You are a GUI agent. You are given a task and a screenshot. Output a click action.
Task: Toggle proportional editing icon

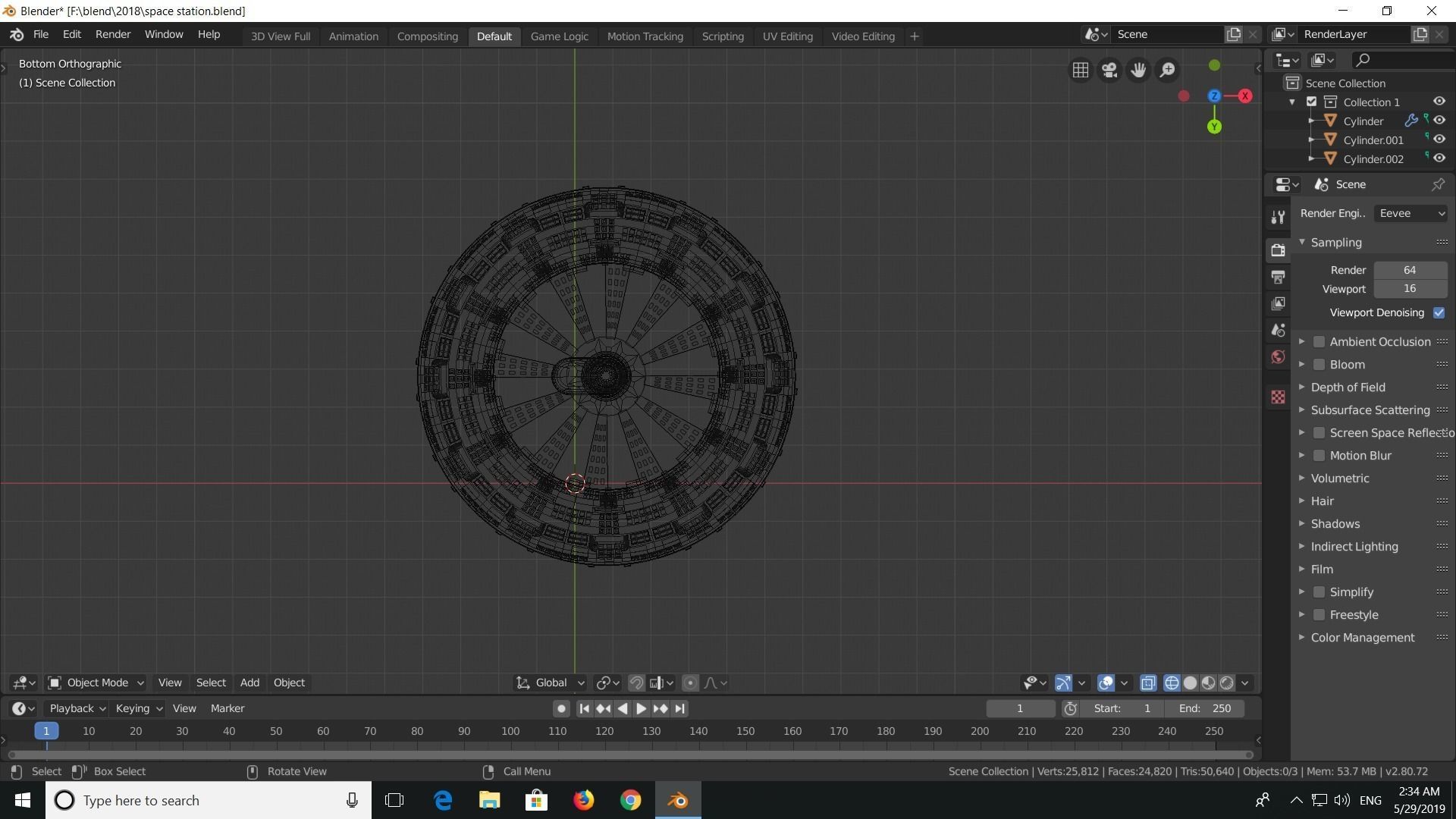tap(690, 683)
